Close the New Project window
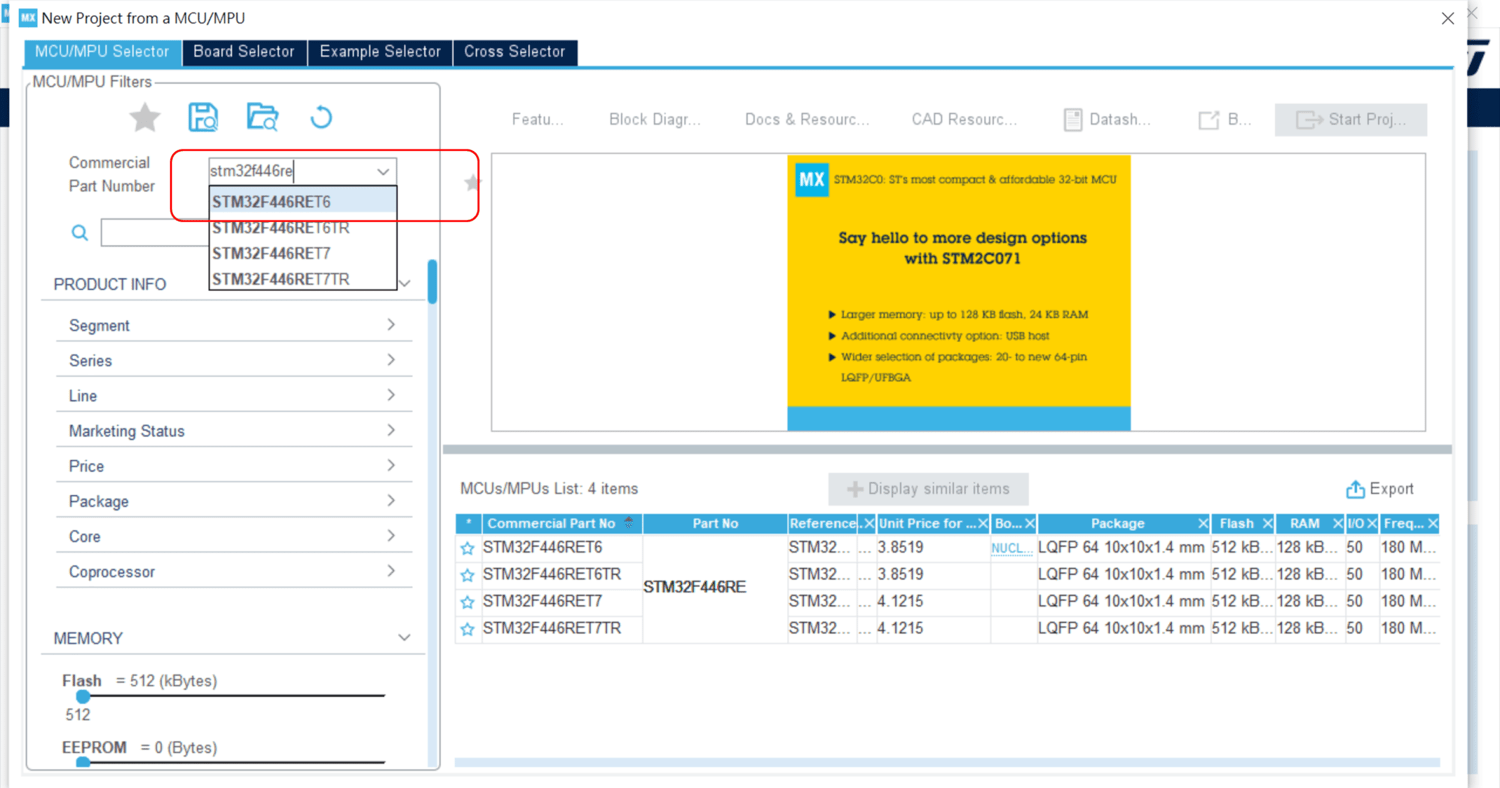This screenshot has width=1500, height=788. point(1447,19)
